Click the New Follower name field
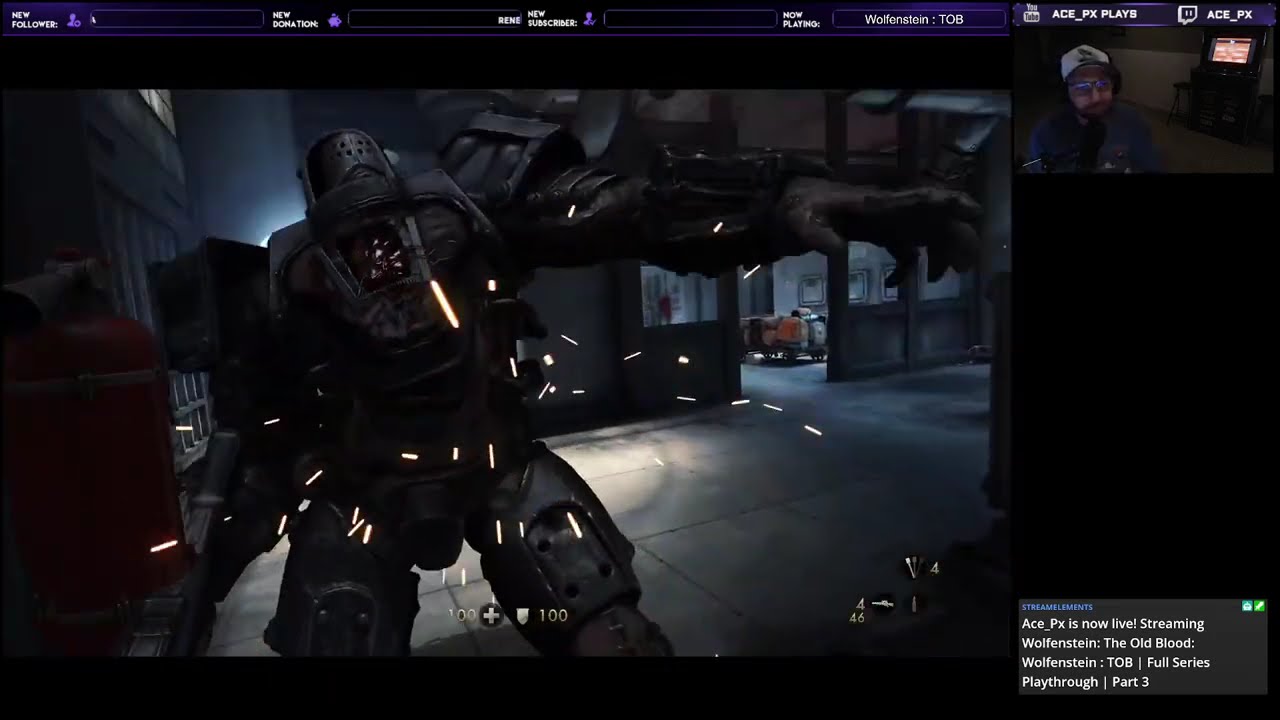The width and height of the screenshot is (1280, 720). 177,19
